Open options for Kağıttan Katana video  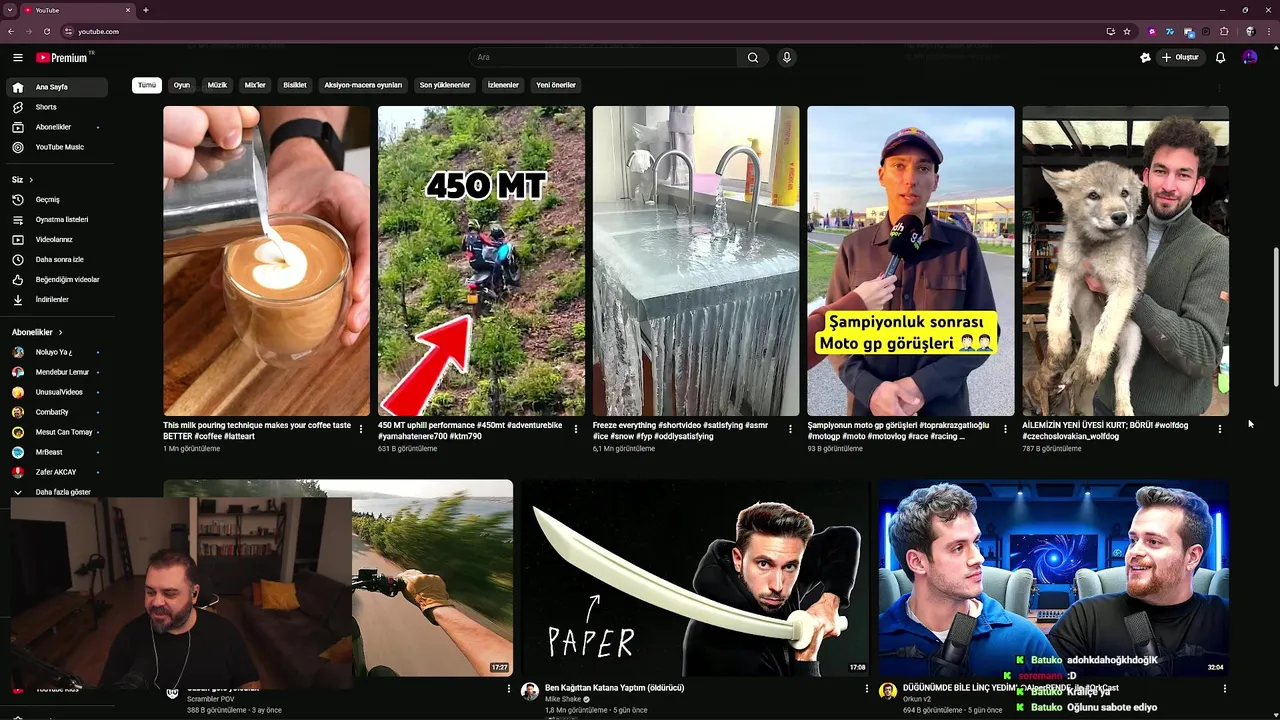coord(867,689)
